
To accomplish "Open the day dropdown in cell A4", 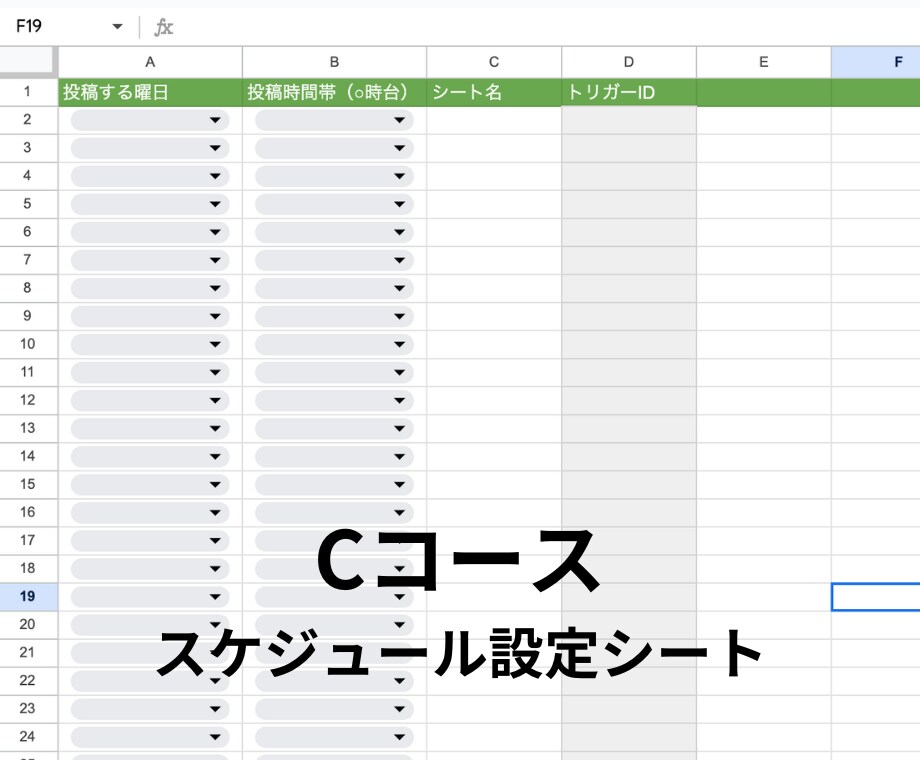I will (215, 176).
